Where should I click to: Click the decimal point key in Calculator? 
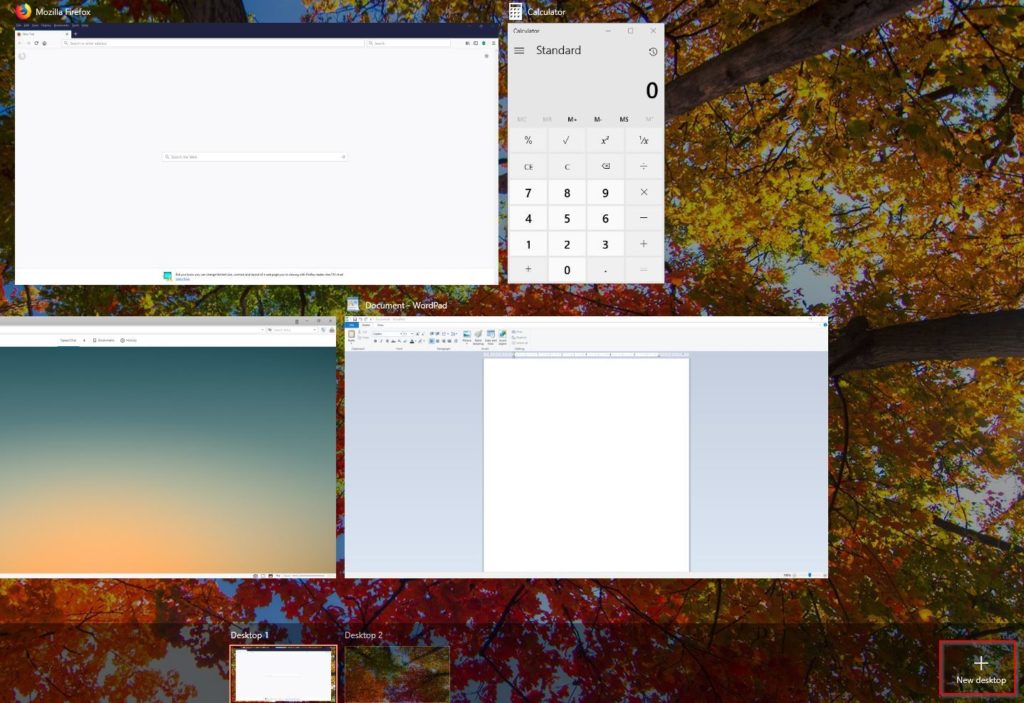605,270
